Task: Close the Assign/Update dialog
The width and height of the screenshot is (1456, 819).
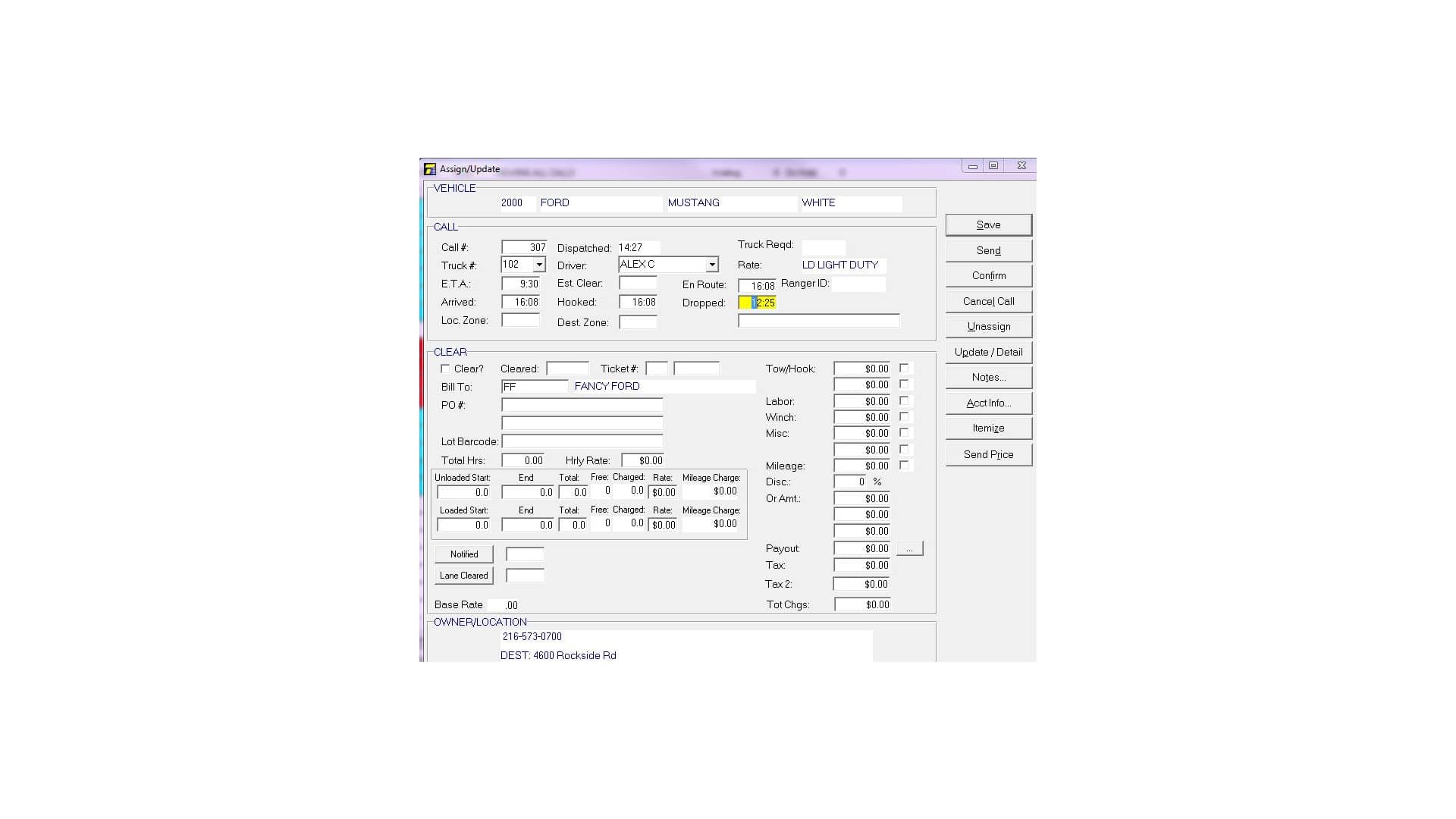Action: click(1021, 166)
